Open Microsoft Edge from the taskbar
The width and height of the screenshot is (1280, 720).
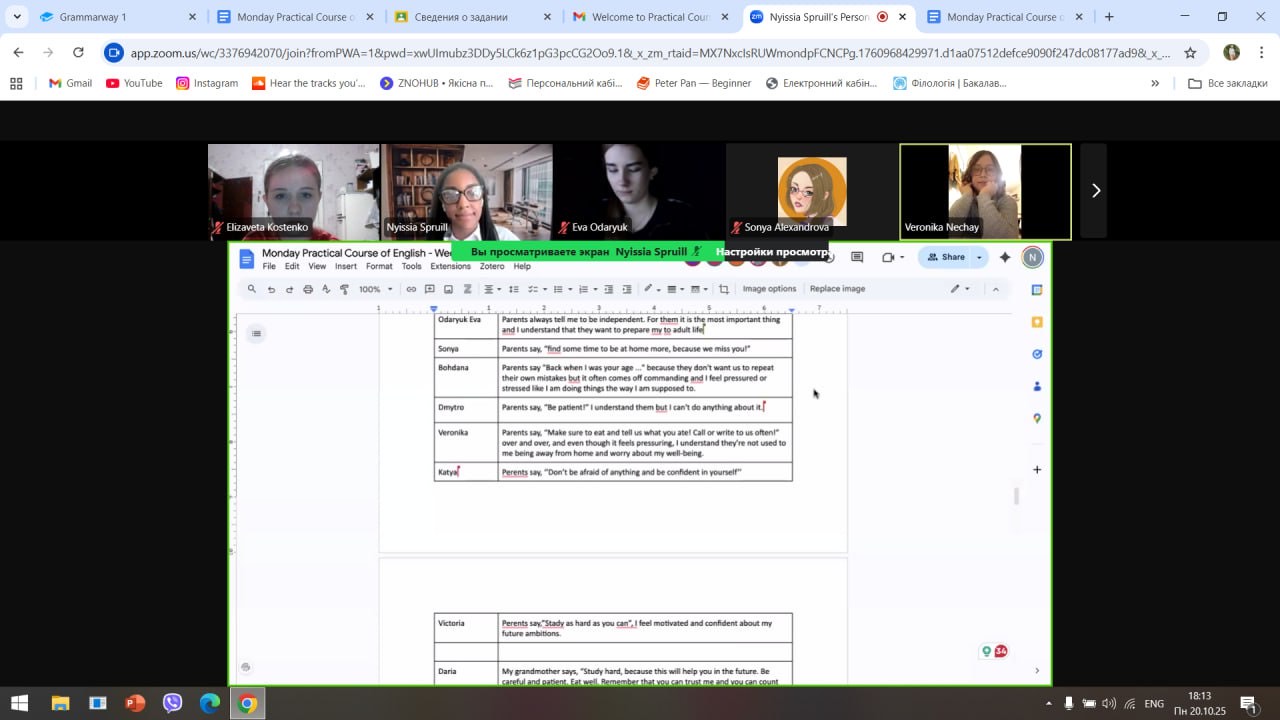[210, 703]
